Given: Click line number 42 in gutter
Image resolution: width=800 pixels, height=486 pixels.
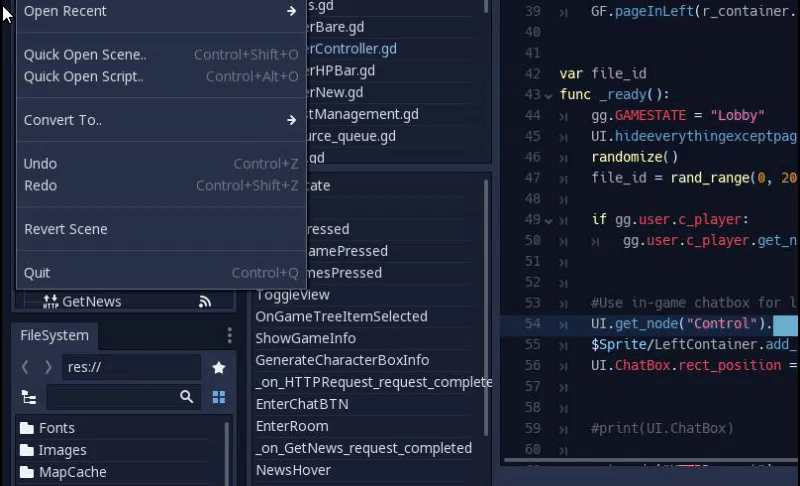Looking at the screenshot, I should point(532,74).
